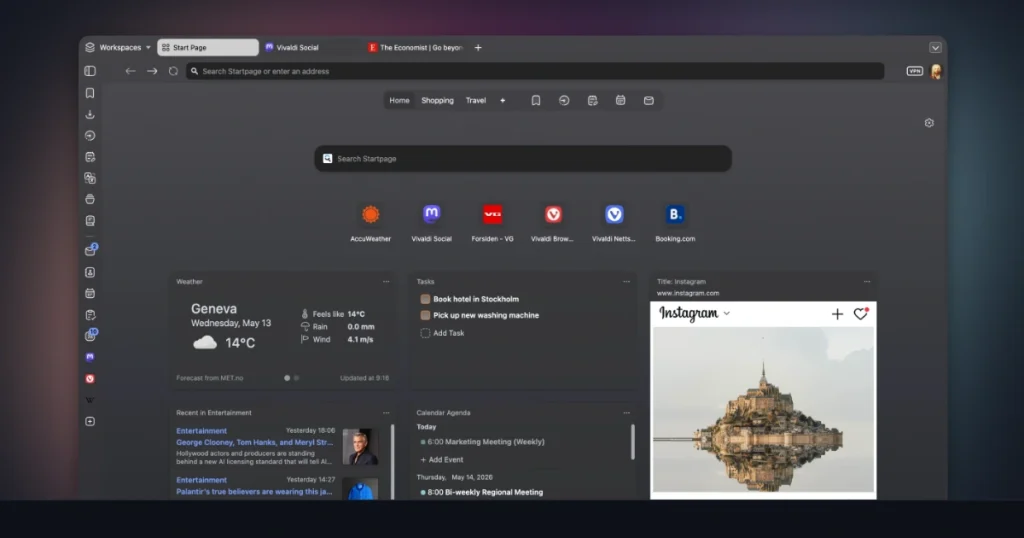This screenshot has height=538, width=1024.
Task: Open the Calendar panel in sidebar
Action: pyautogui.click(x=90, y=294)
